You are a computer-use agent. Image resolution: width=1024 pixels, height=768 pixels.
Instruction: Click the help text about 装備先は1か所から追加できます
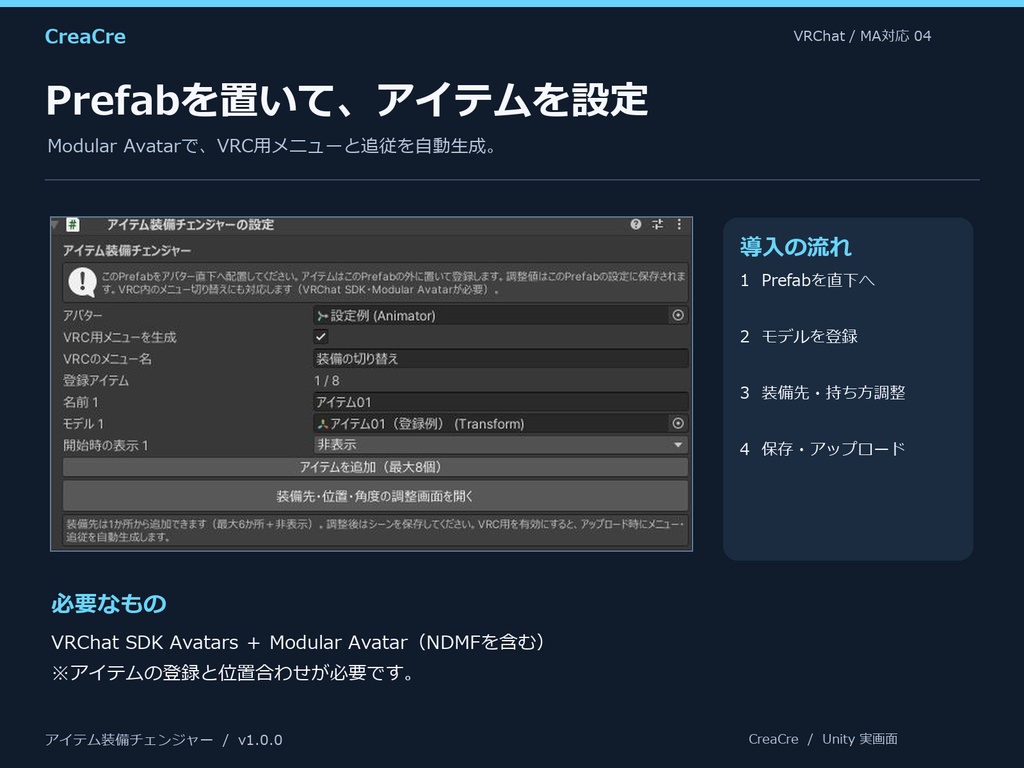click(376, 530)
